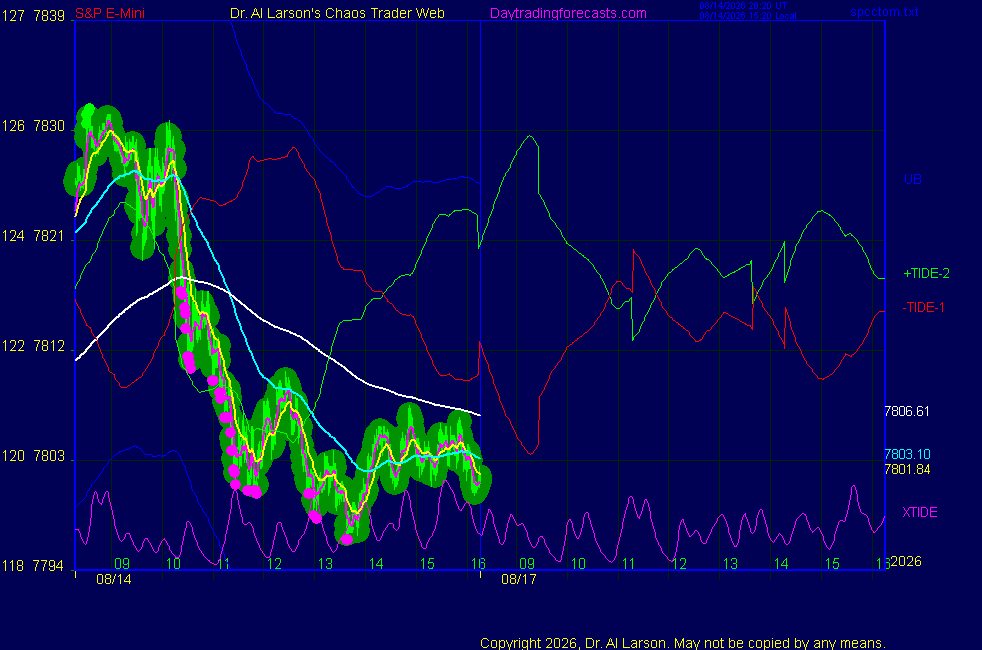The width and height of the screenshot is (982, 650).
Task: Click the '08/17' date label
Action: (519, 579)
